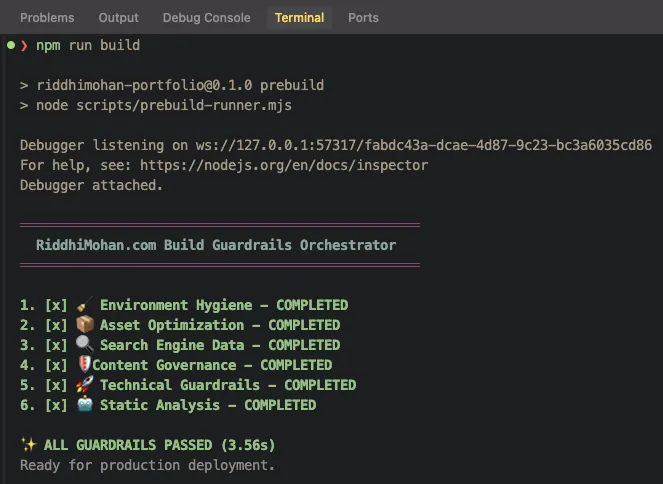Click the ws://127.0.0.1:57317 debugger URL
Screen dimensions: 663x484
coord(423,145)
